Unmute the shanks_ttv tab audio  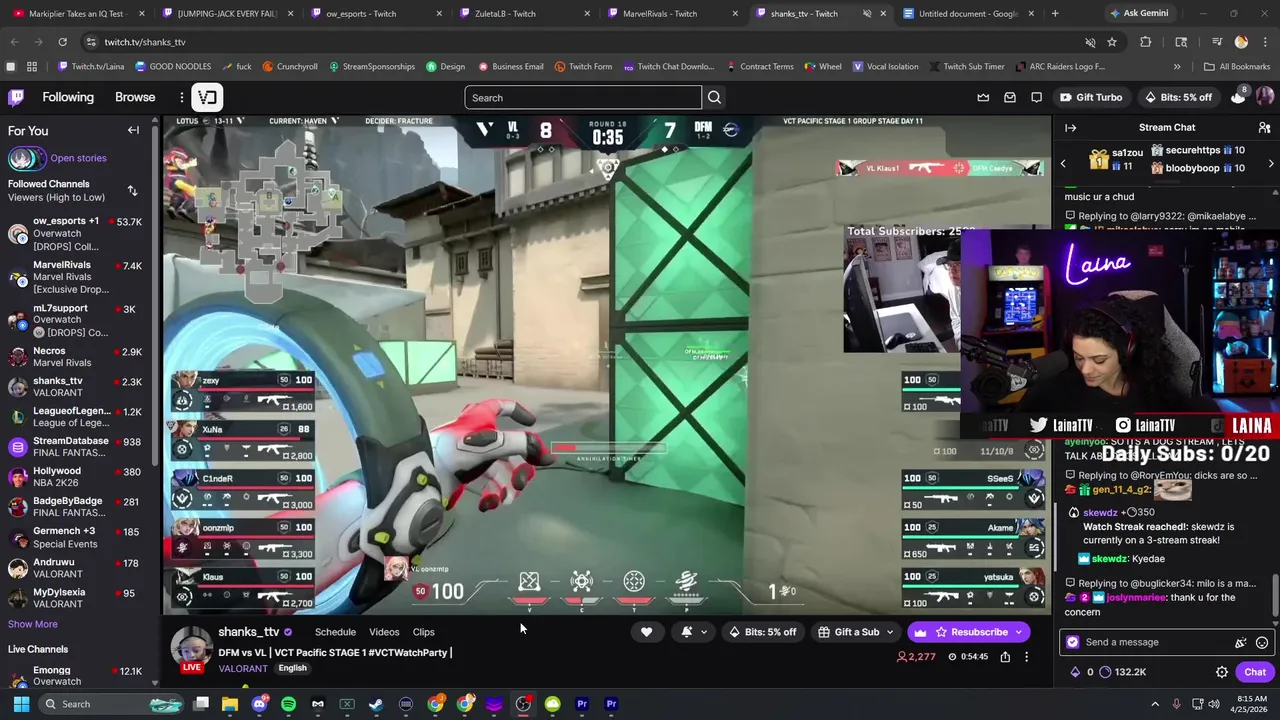point(866,14)
